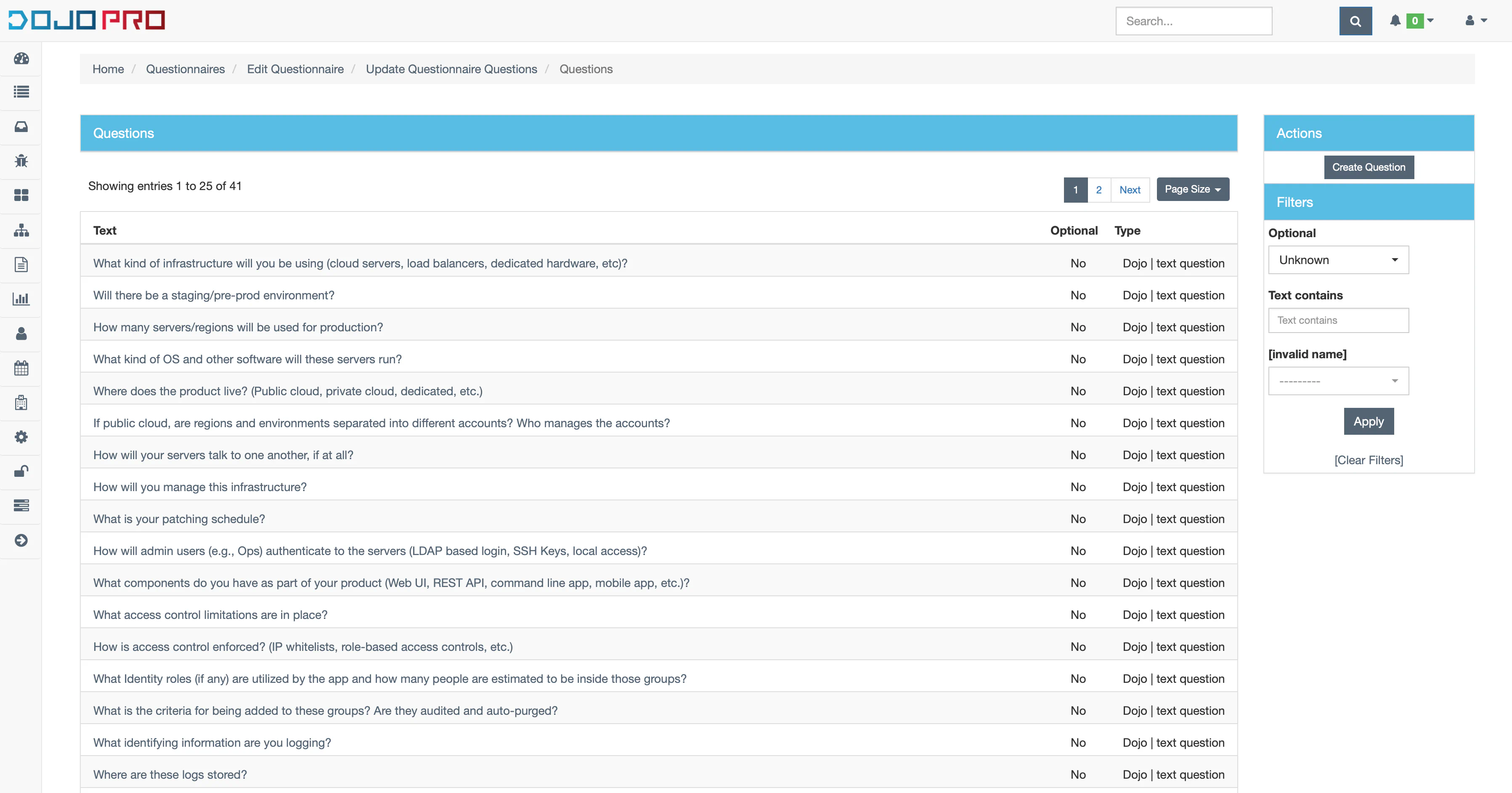Screen dimensions: 1512x793
Task: Select the bug tracker icon in sidebar
Action: tap(21, 161)
